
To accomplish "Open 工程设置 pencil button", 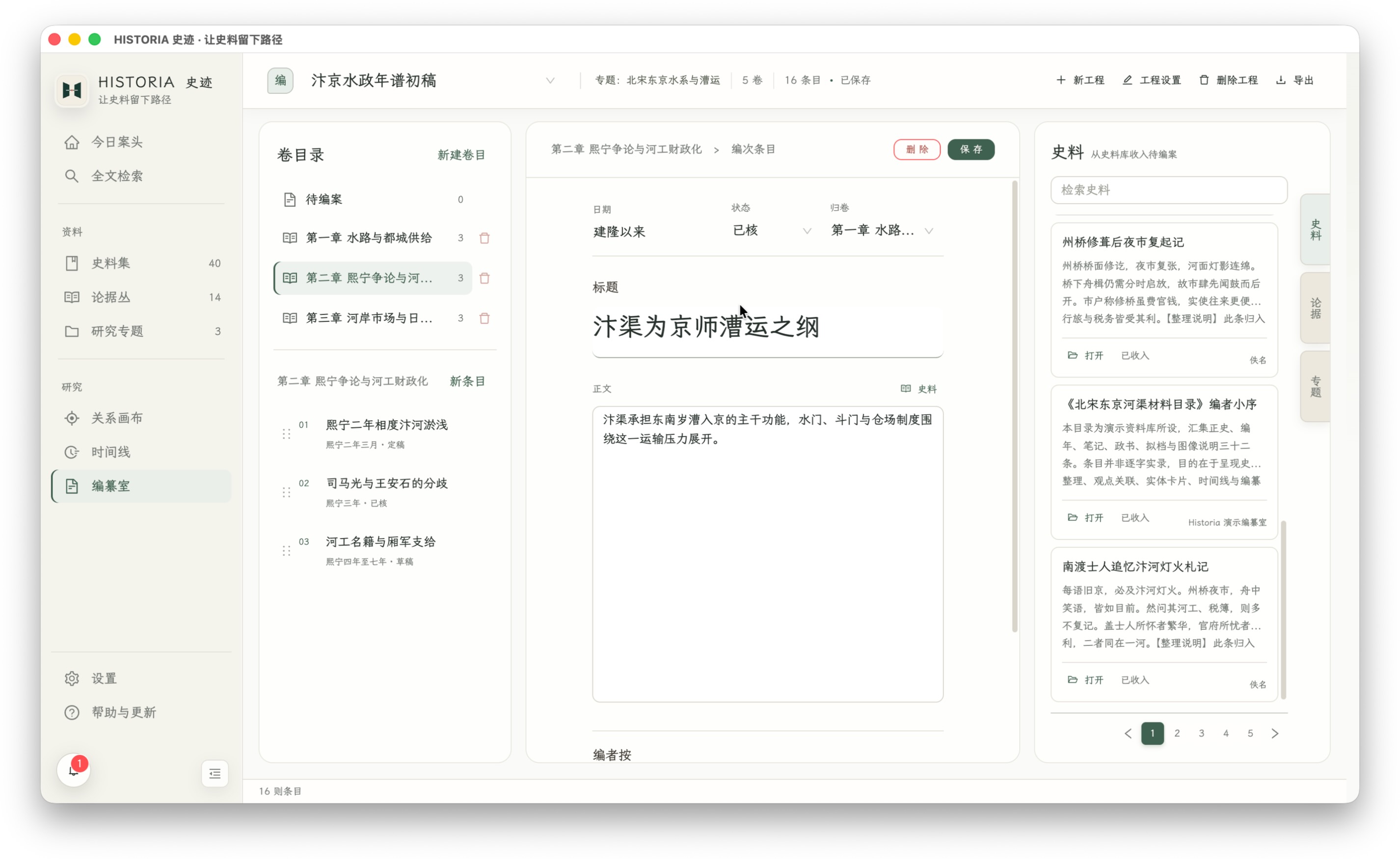I will 1152,81.
